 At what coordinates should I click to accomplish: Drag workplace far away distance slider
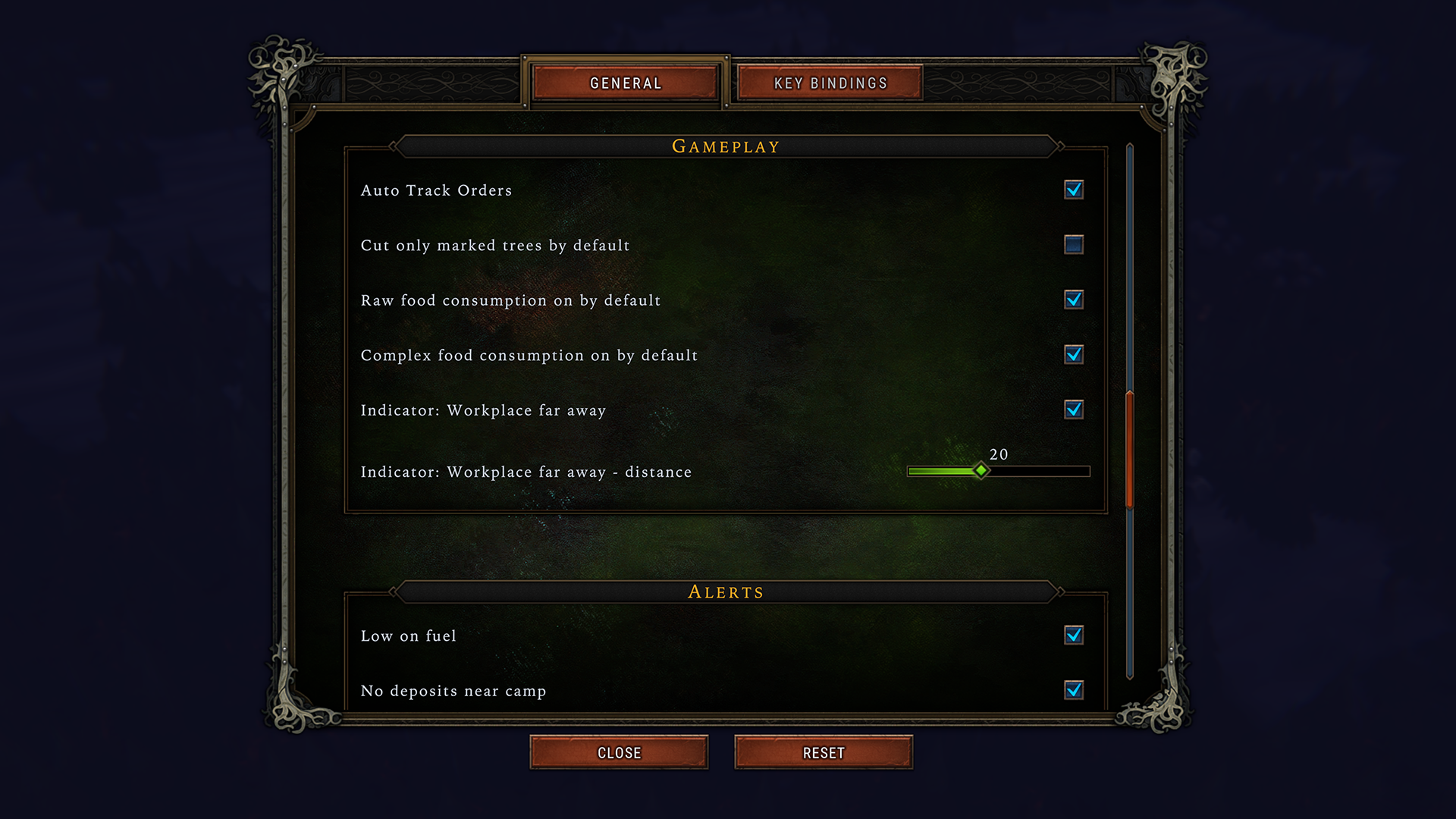point(980,470)
